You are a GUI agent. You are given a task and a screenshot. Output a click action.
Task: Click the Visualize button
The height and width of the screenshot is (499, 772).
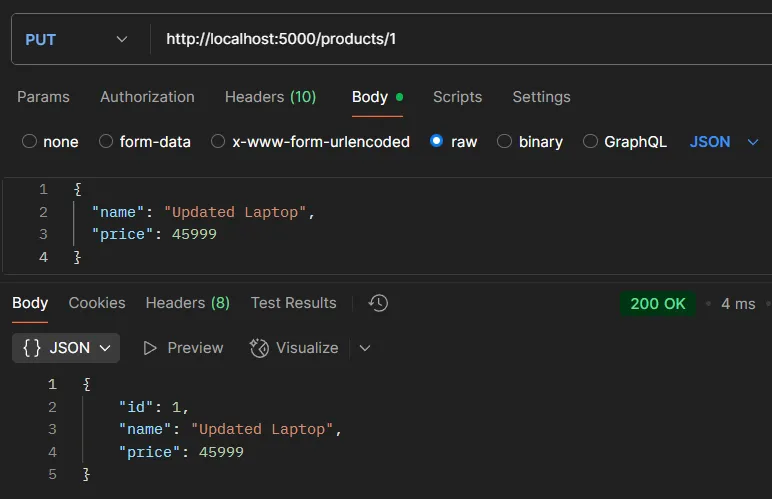tap(294, 348)
